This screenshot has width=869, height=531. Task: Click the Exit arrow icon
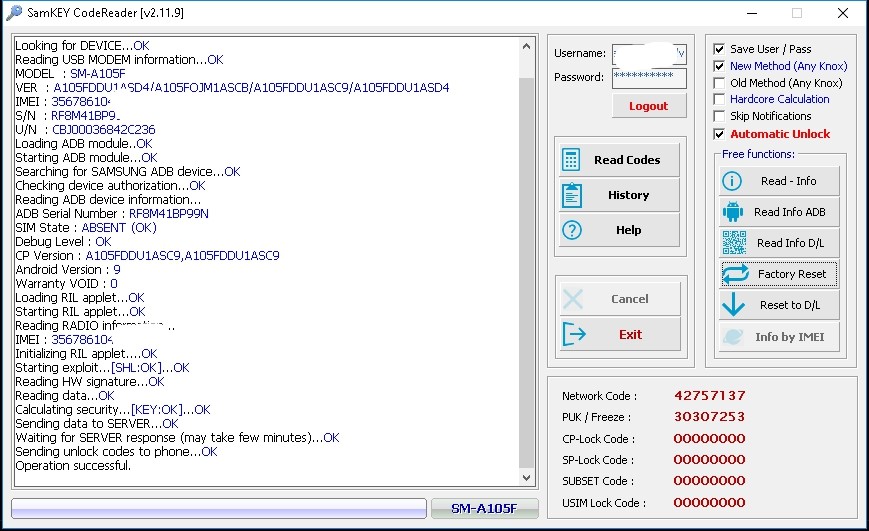pyautogui.click(x=574, y=334)
